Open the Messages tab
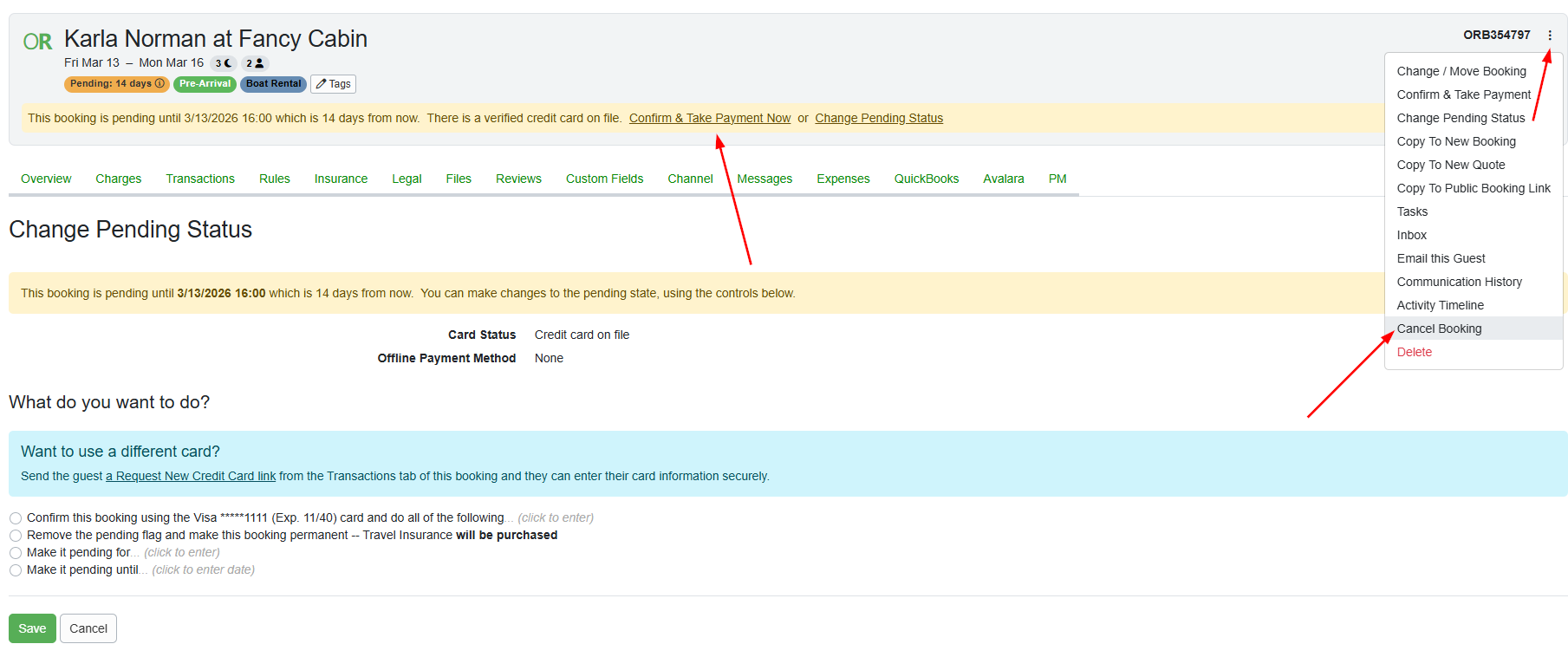Screen dimensions: 1568x657 pos(764,179)
